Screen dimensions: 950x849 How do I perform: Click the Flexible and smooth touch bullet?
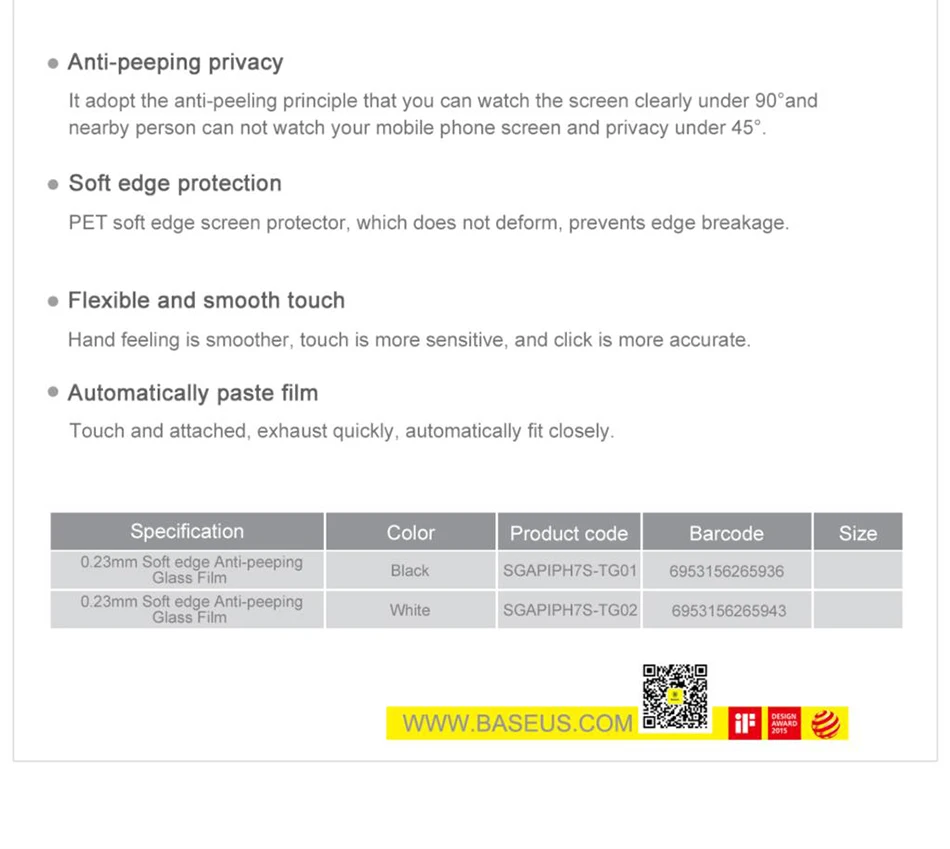54,301
